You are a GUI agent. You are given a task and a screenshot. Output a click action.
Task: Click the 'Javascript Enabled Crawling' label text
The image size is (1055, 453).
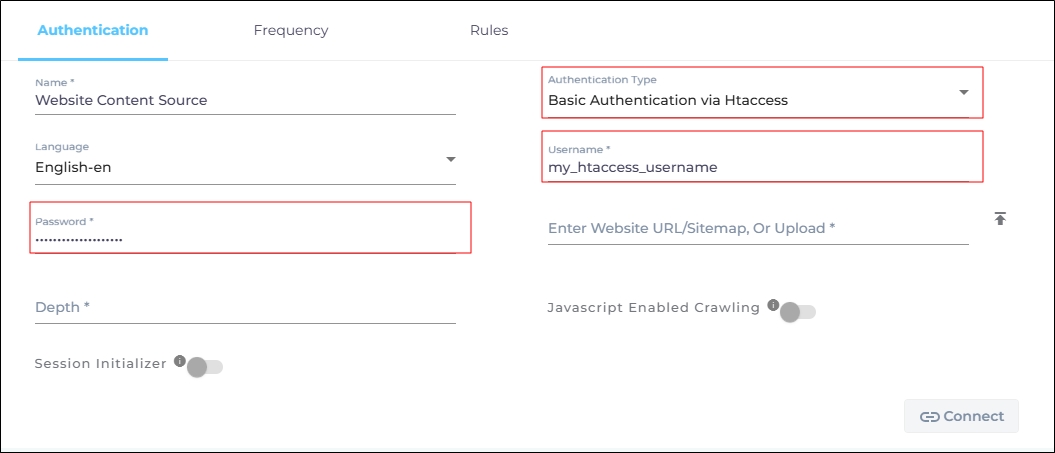point(653,307)
